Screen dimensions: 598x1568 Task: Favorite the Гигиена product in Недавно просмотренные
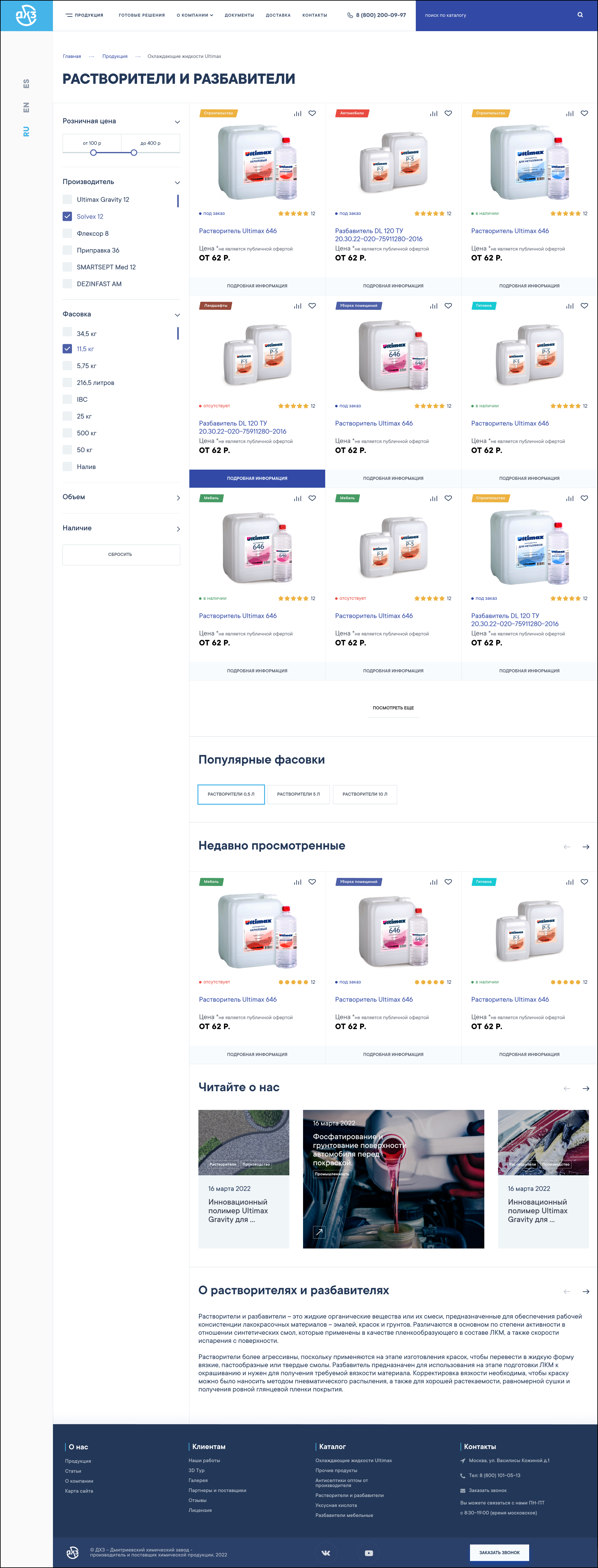click(585, 881)
